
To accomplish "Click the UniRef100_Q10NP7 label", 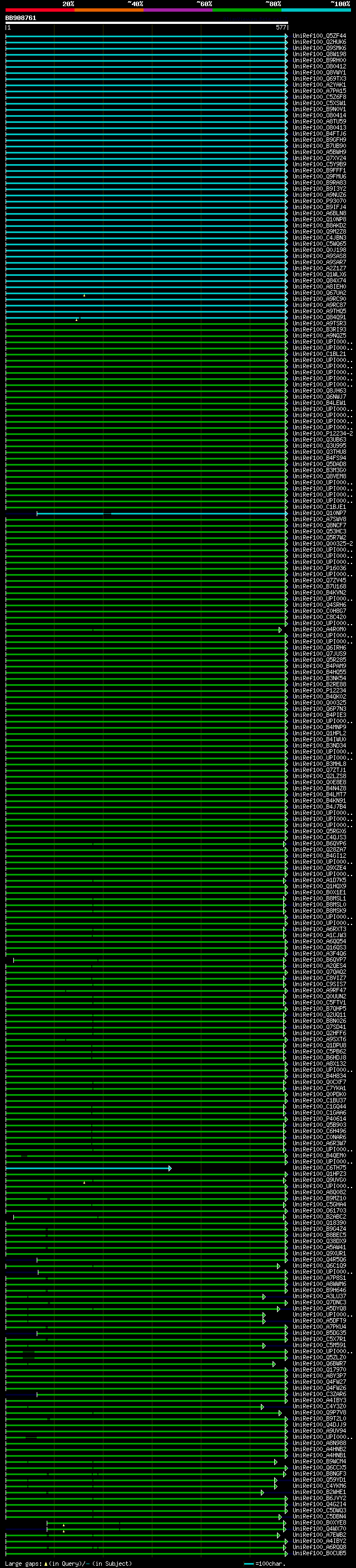I will pyautogui.click(x=319, y=513).
